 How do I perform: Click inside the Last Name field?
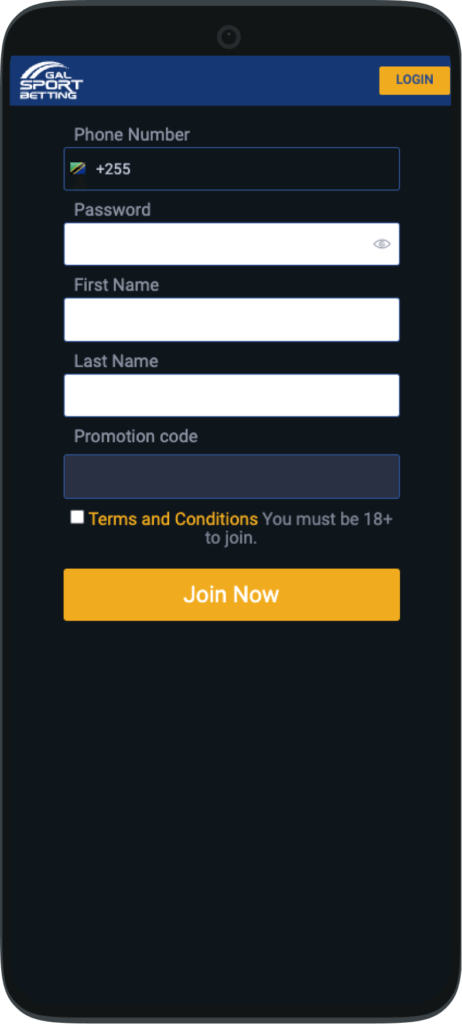click(x=231, y=395)
